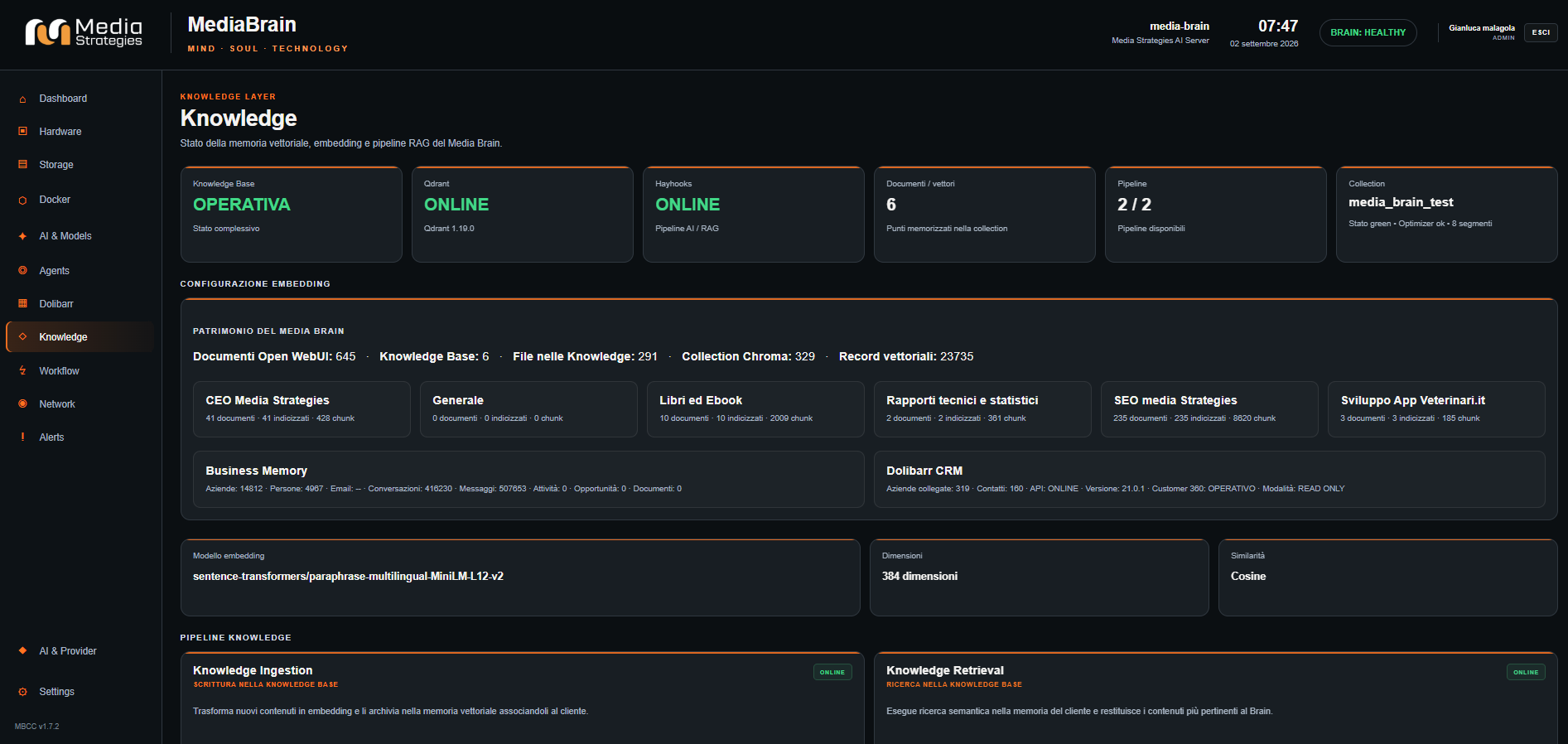Select the 384 dimensioni value
The height and width of the screenshot is (744, 1568).
(x=919, y=577)
